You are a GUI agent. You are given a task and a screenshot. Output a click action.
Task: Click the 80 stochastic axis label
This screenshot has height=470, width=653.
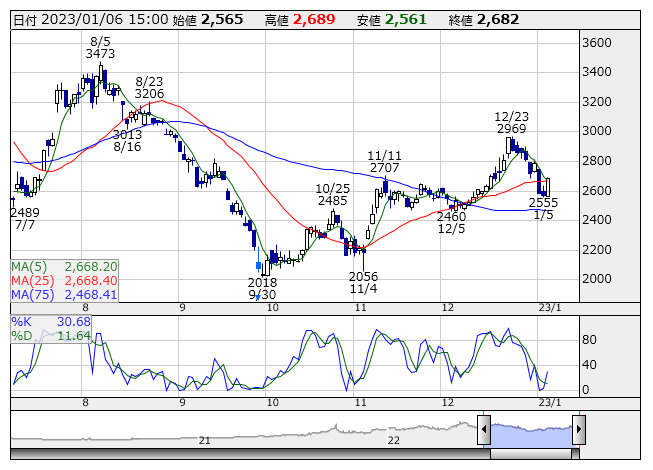(589, 340)
